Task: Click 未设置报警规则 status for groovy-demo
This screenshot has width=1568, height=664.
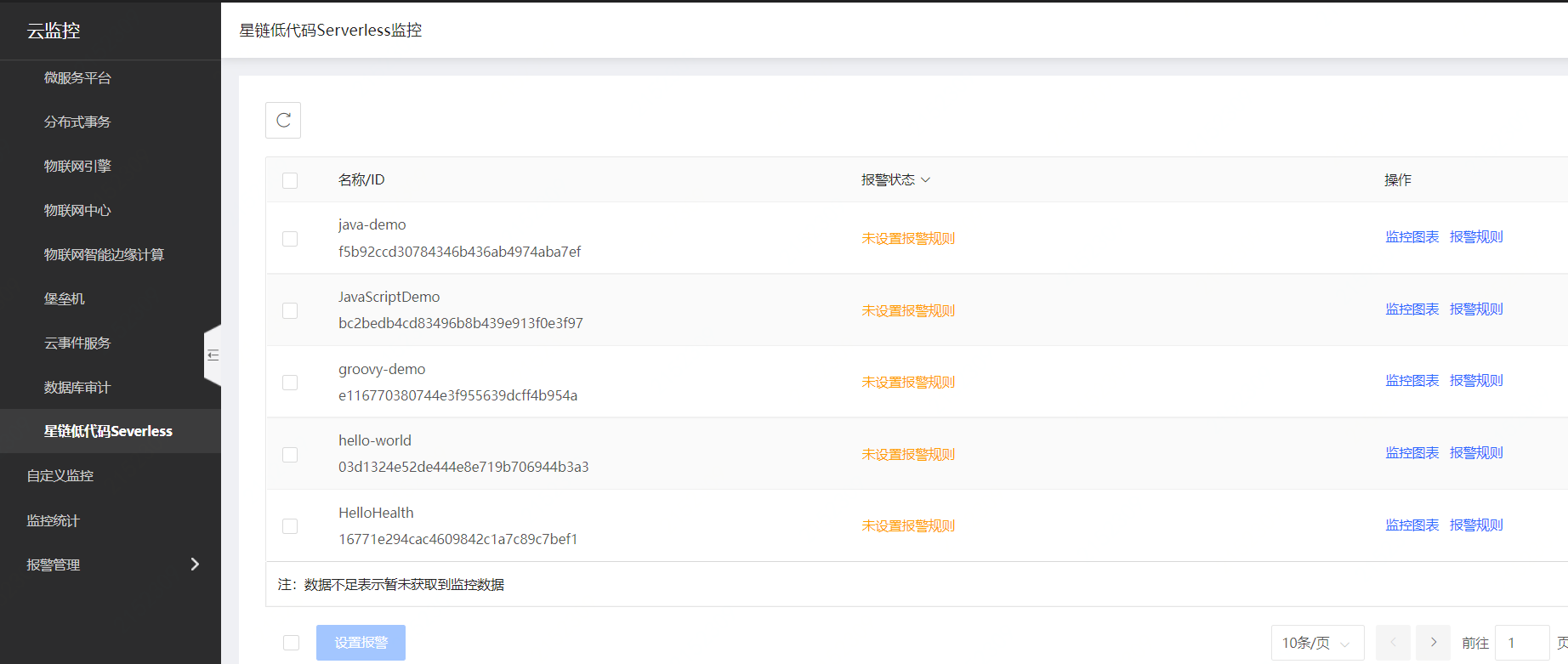Action: (x=908, y=383)
